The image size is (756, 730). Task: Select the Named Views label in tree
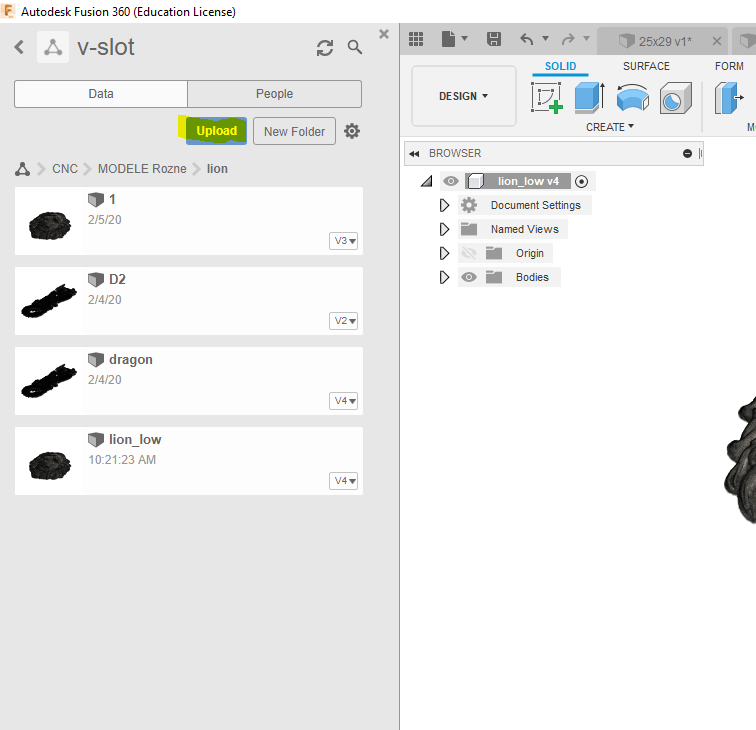coord(525,229)
